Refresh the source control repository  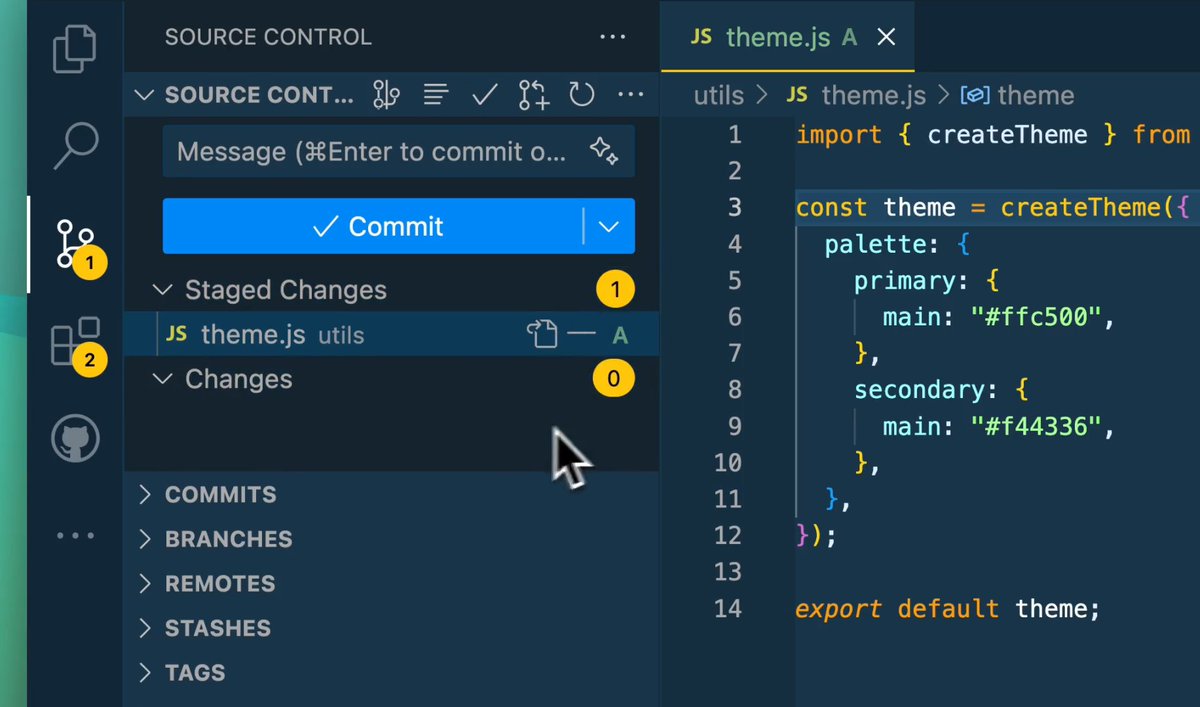click(x=582, y=95)
